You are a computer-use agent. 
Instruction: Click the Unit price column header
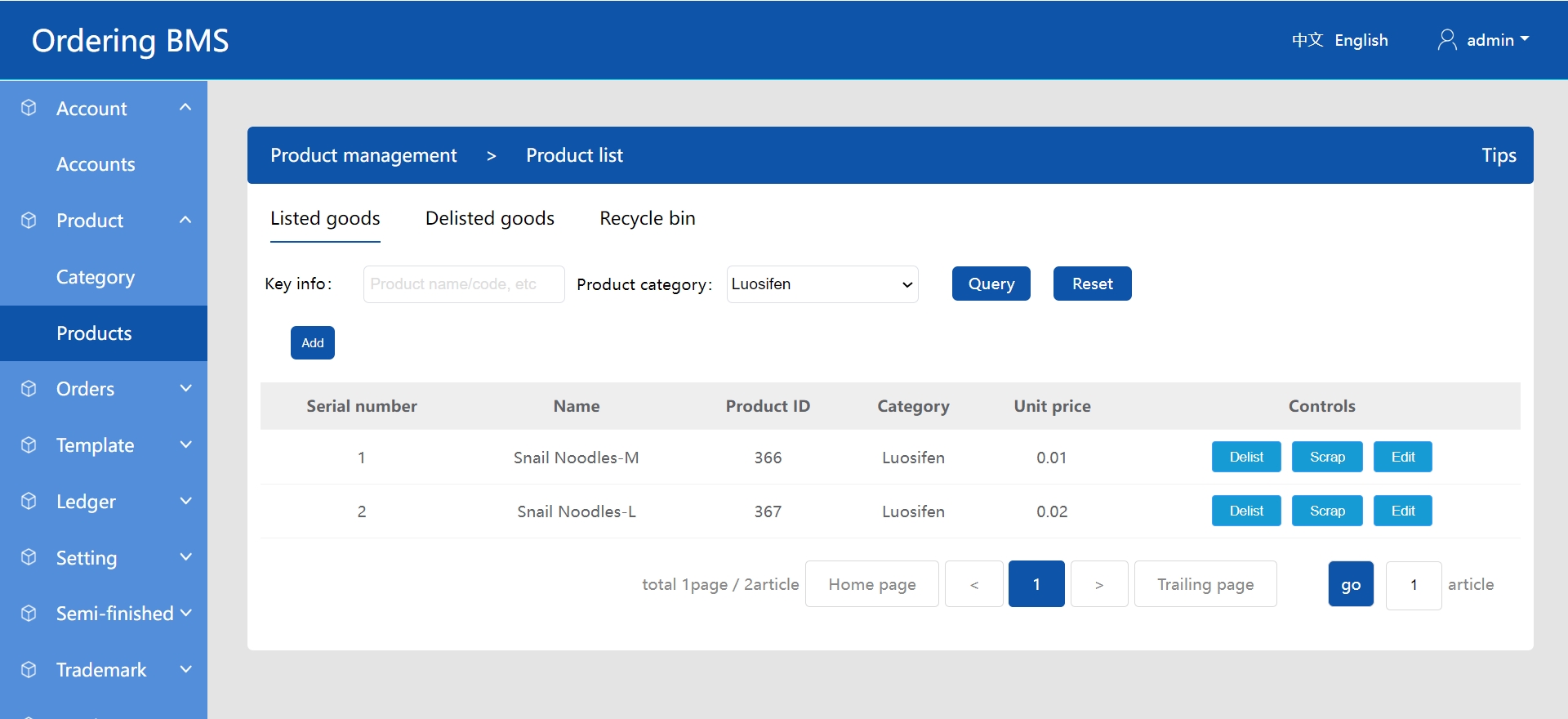(1052, 406)
